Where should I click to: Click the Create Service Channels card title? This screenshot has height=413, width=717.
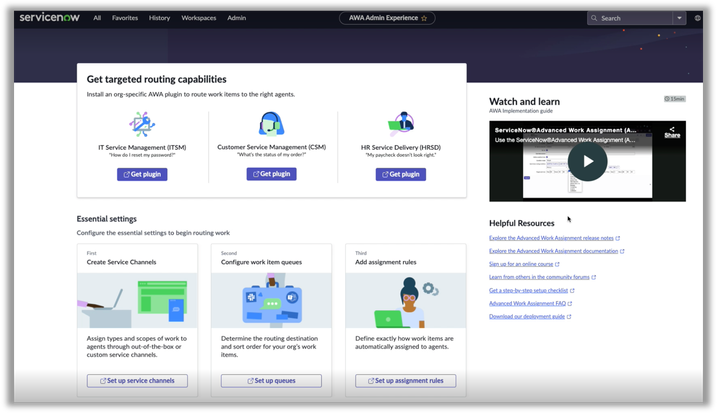121,262
